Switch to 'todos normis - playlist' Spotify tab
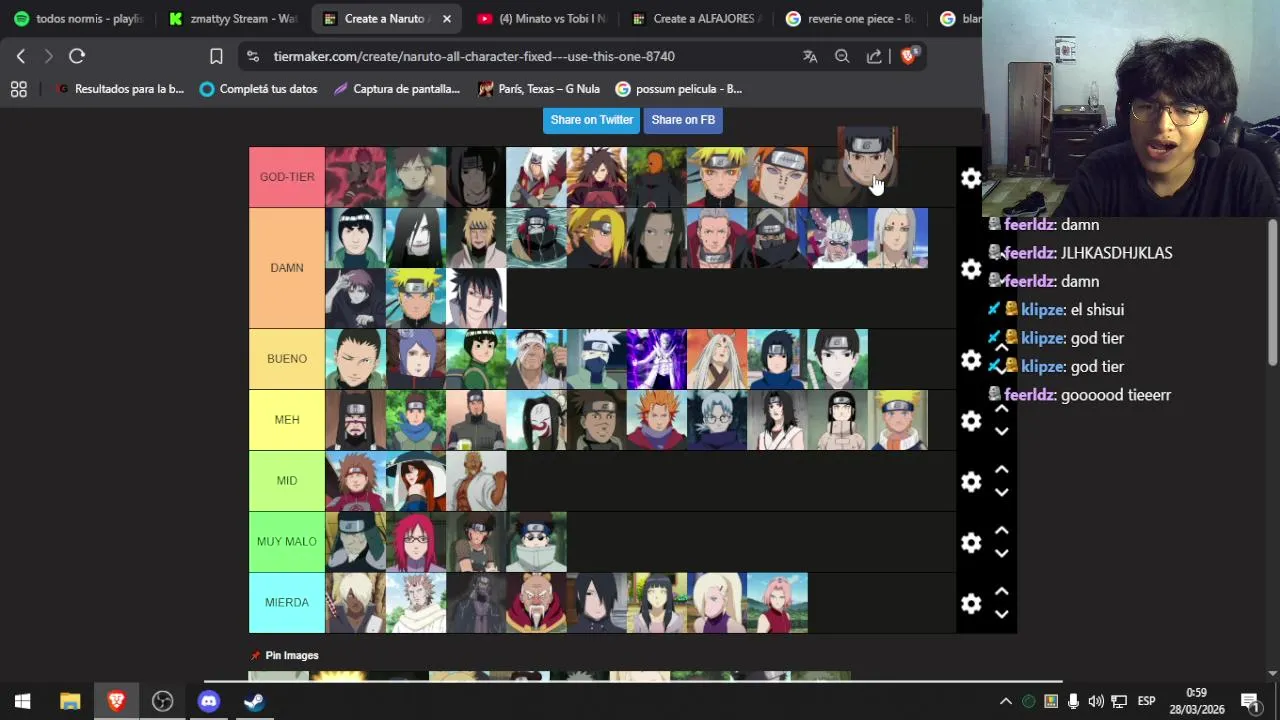1280x720 pixels. coord(80,18)
